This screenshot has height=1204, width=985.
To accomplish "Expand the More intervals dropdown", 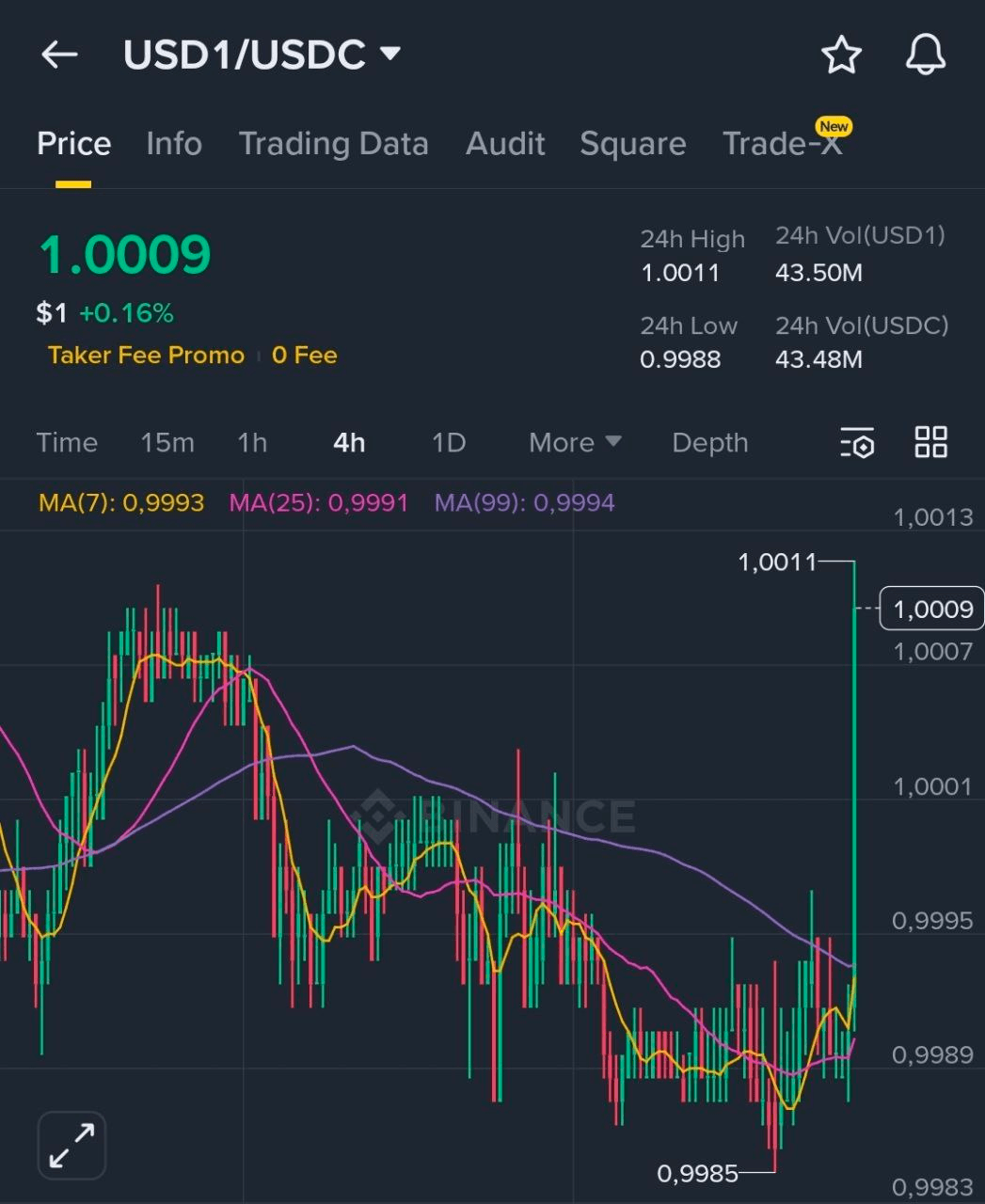I will 574,442.
